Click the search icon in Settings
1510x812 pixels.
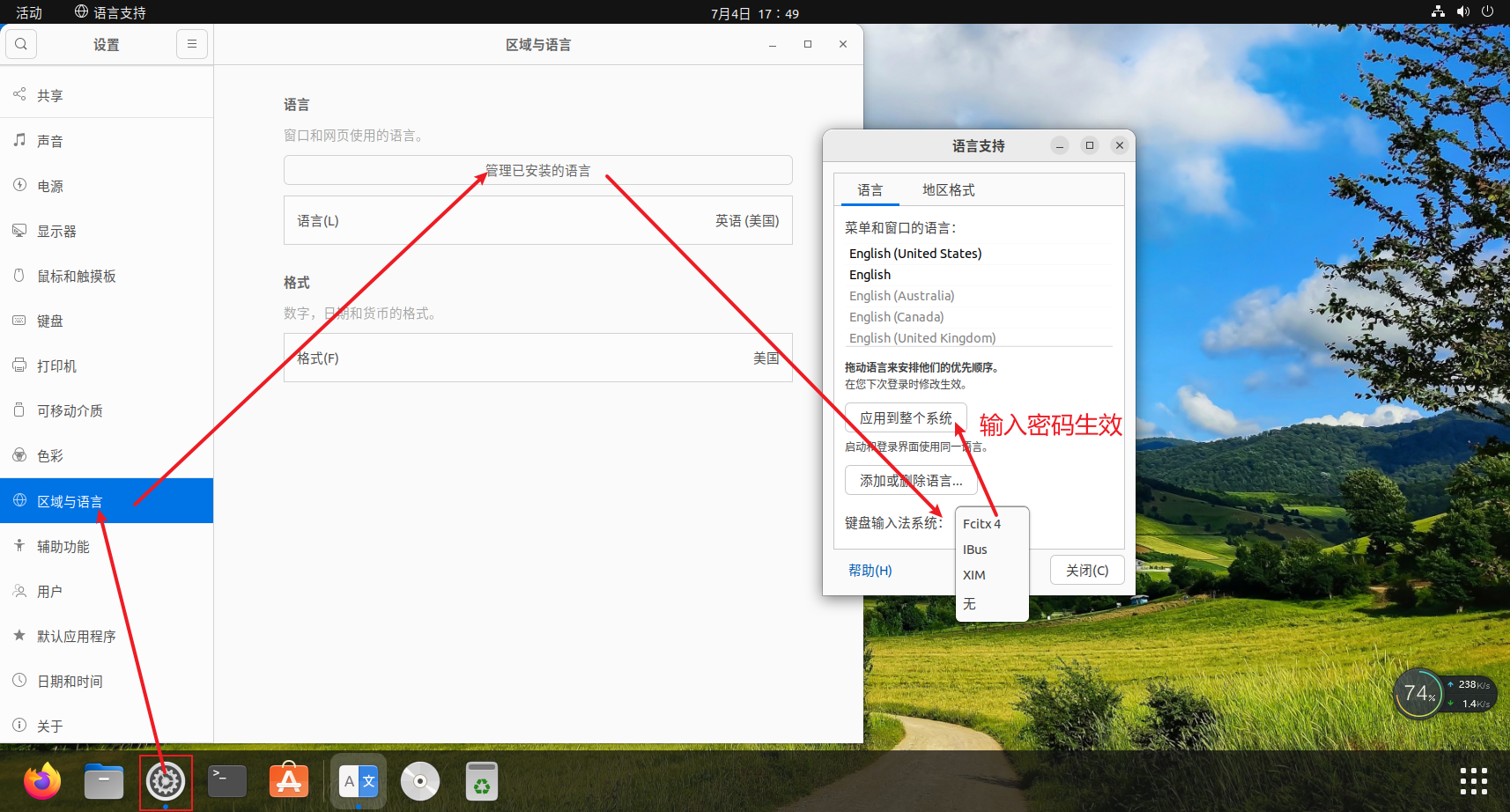click(21, 44)
